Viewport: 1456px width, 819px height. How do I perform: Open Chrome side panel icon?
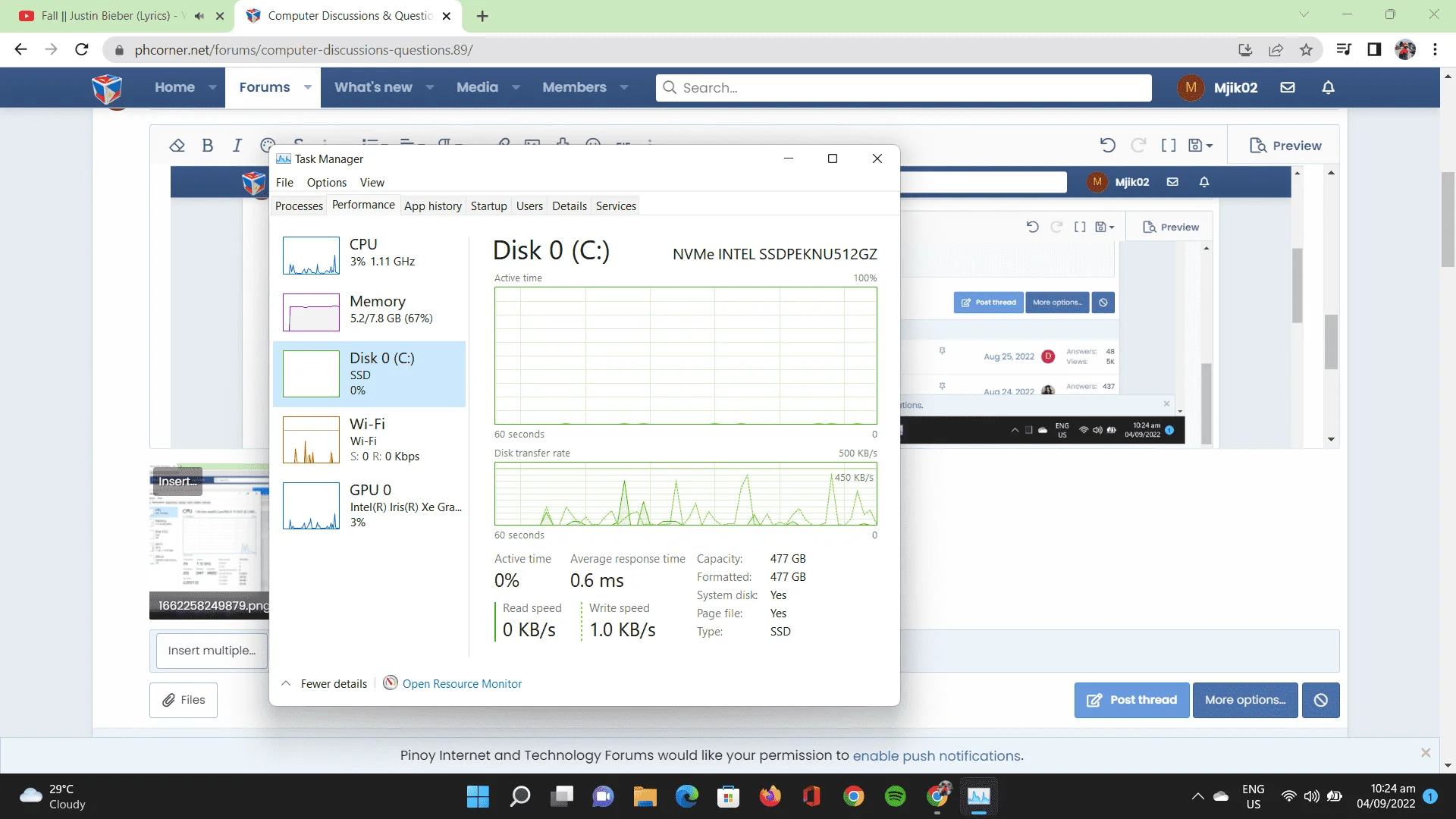1374,50
